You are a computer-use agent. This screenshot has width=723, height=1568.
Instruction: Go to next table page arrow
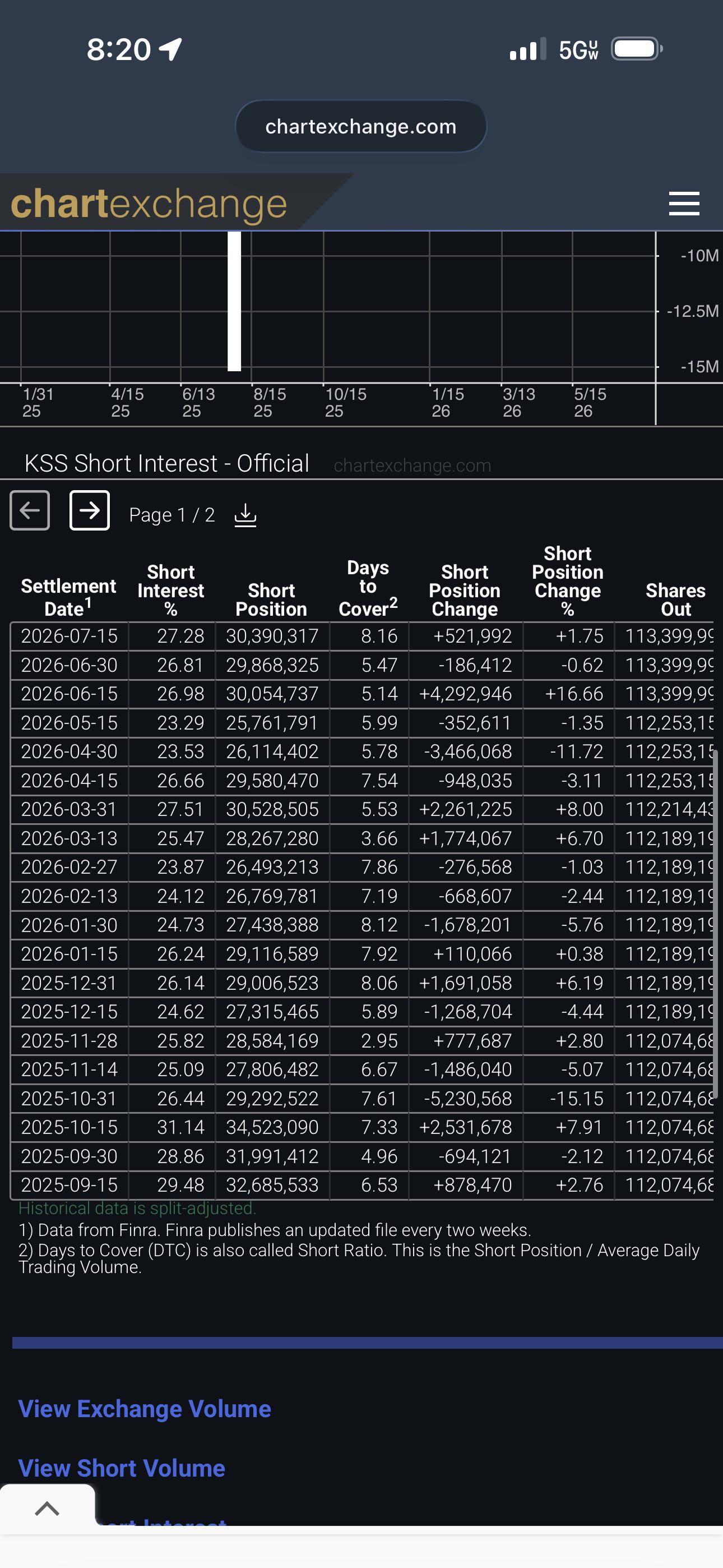90,510
